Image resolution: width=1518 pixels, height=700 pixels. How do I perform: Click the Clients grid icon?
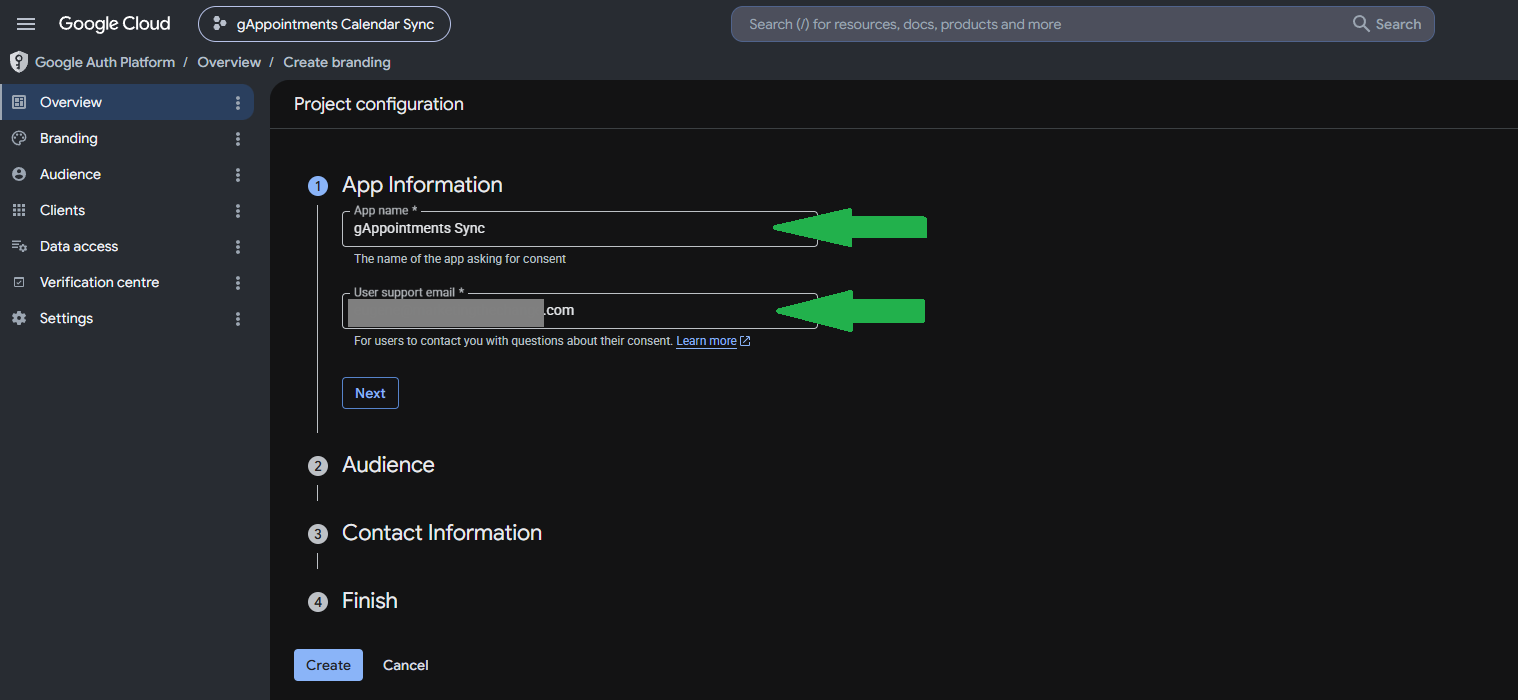(18, 210)
